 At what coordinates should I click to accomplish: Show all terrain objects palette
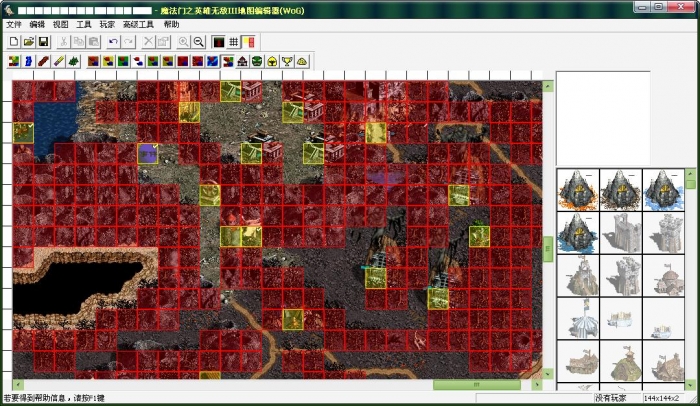click(228, 61)
